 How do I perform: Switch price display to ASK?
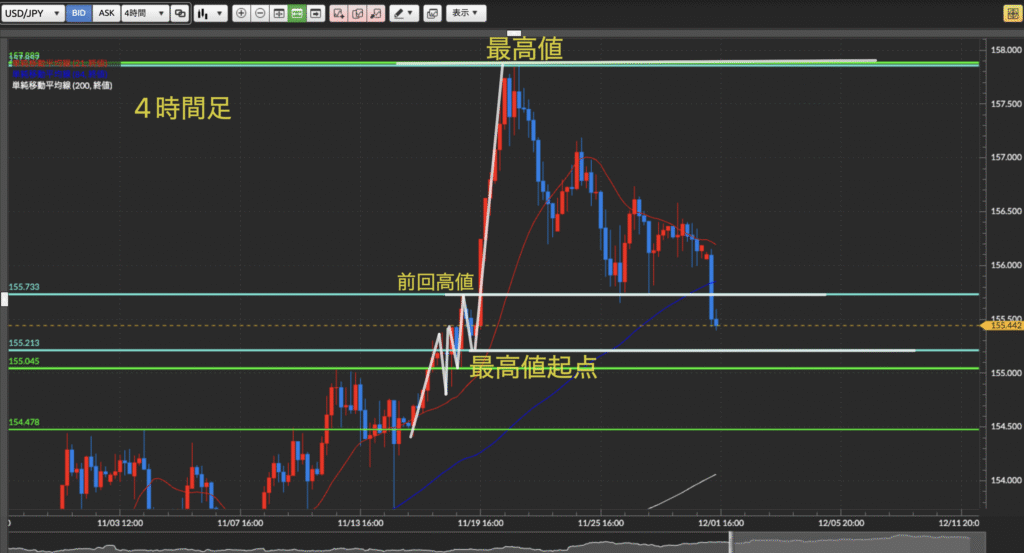[x=107, y=14]
